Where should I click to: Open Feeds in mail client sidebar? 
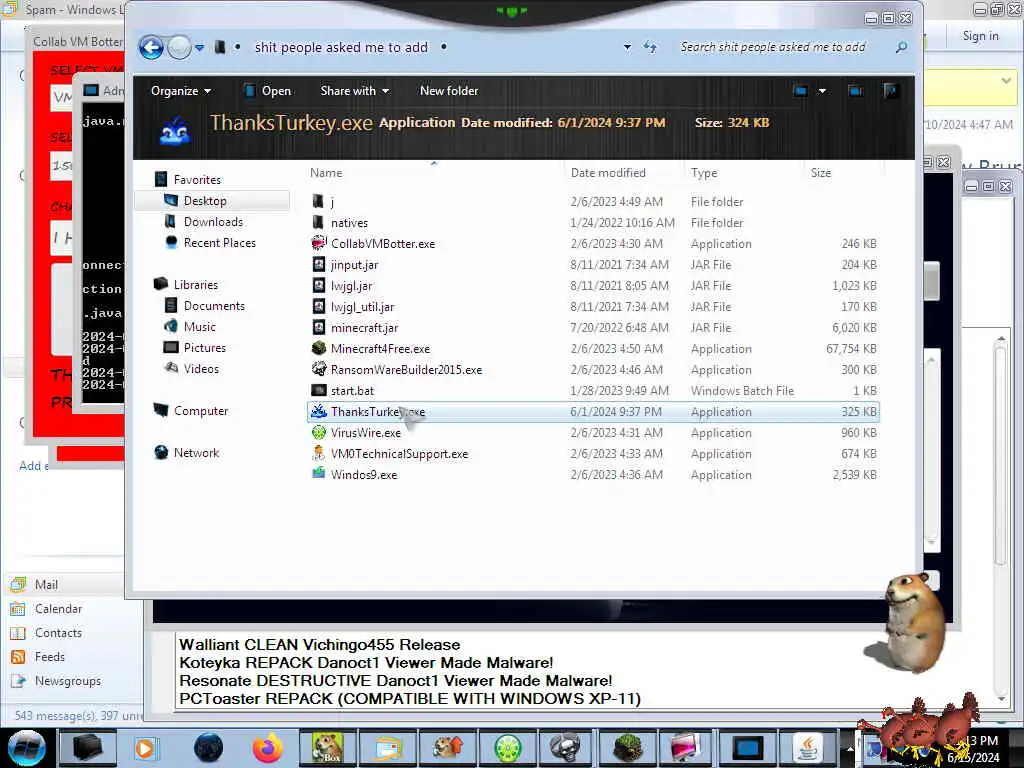(50, 657)
